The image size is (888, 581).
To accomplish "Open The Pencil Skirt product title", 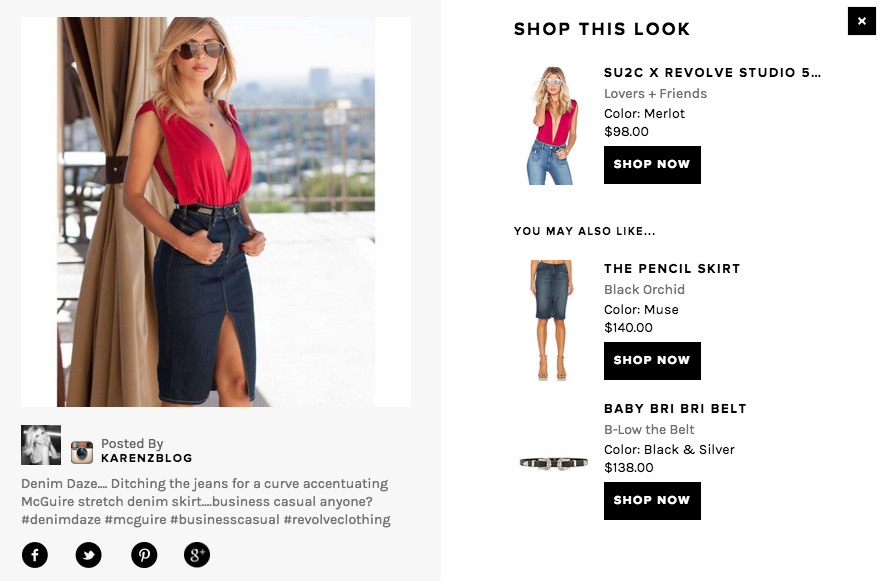I will [672, 268].
